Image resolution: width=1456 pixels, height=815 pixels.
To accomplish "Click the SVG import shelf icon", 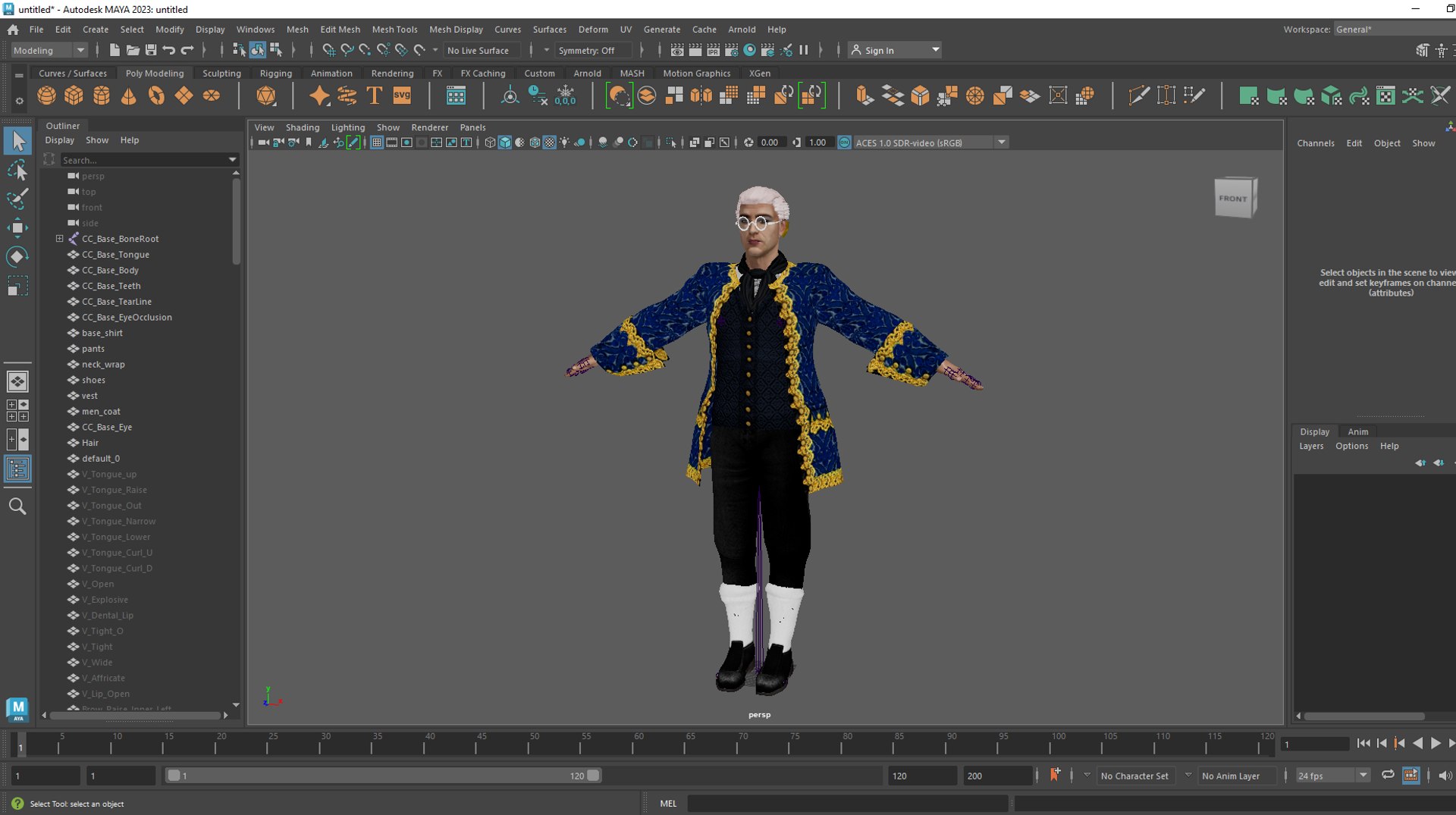I will 402,96.
